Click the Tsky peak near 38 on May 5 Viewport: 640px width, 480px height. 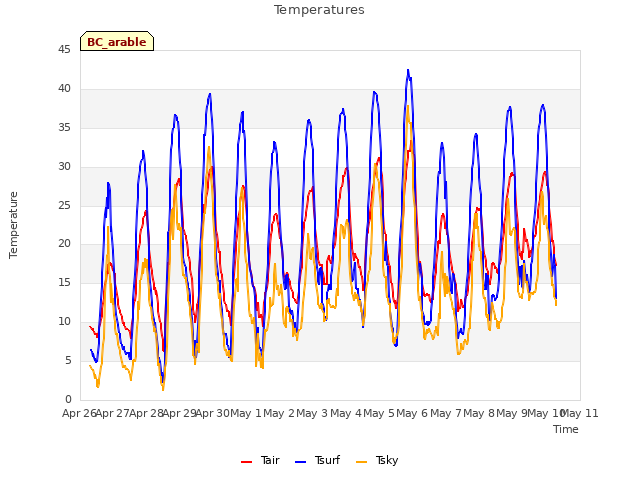[x=408, y=106]
